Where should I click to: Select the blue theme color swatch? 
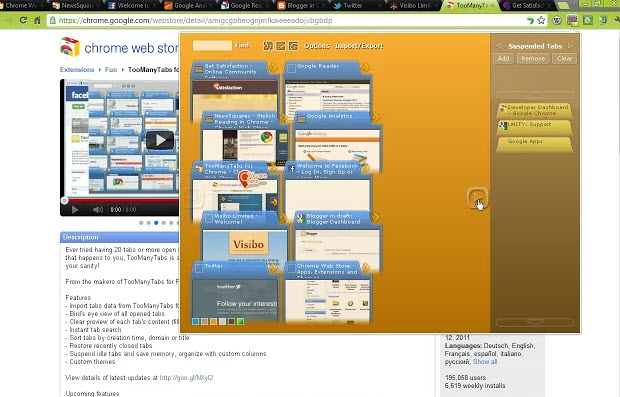(195, 321)
